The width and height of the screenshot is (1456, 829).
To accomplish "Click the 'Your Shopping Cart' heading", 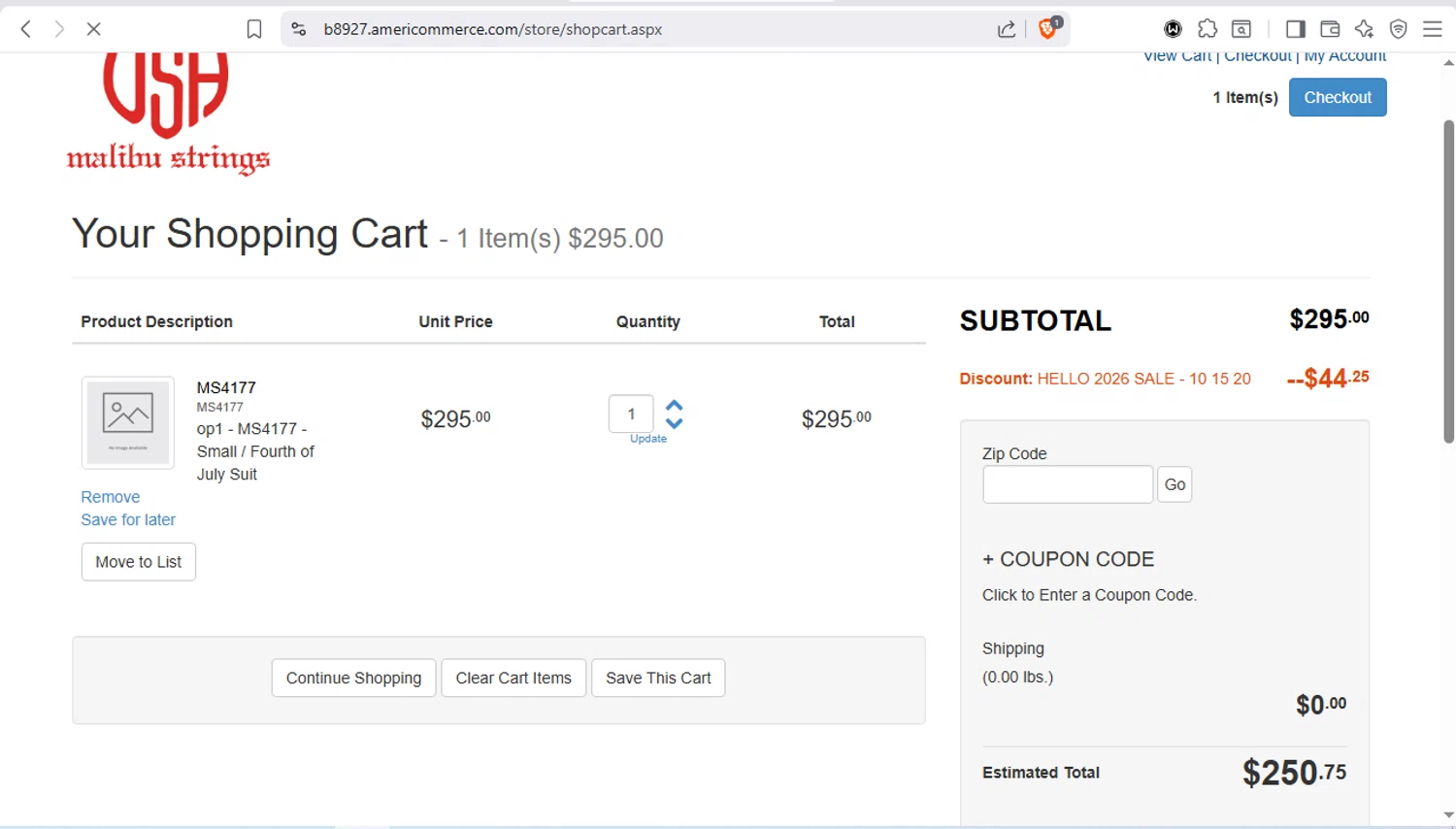I will pyautogui.click(x=249, y=233).
